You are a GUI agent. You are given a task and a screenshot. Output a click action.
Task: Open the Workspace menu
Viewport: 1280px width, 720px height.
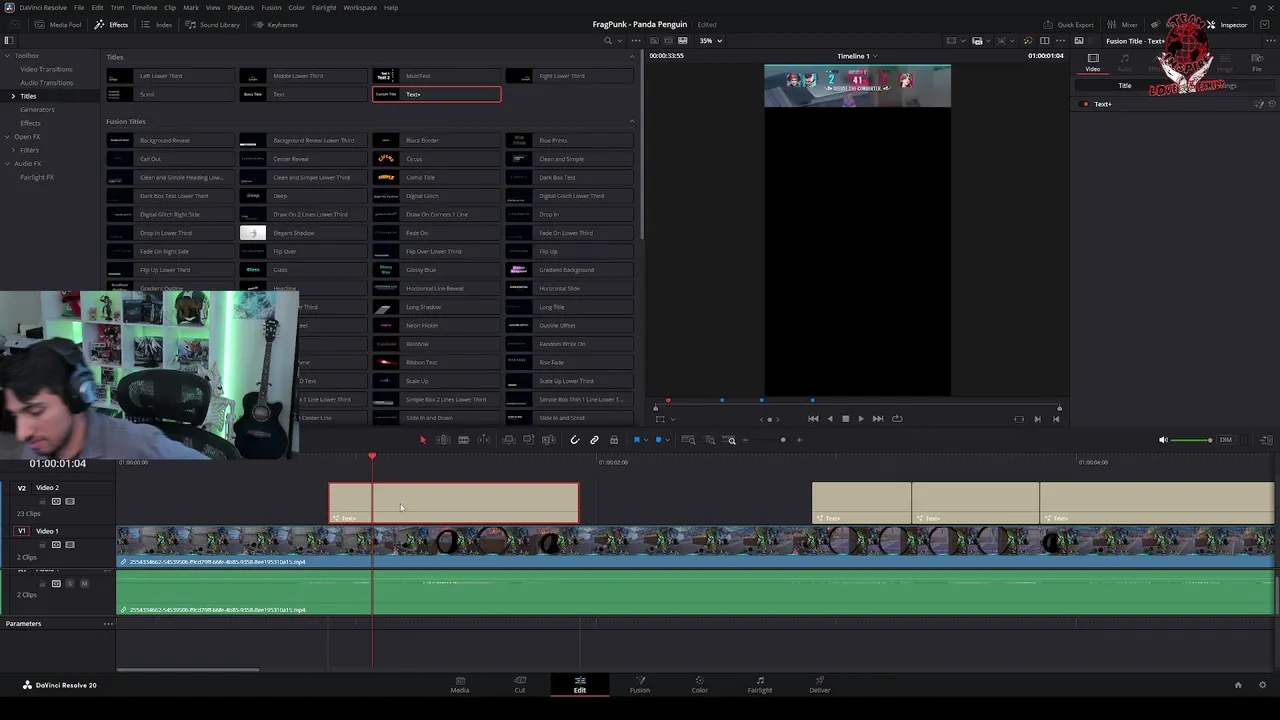(360, 7)
